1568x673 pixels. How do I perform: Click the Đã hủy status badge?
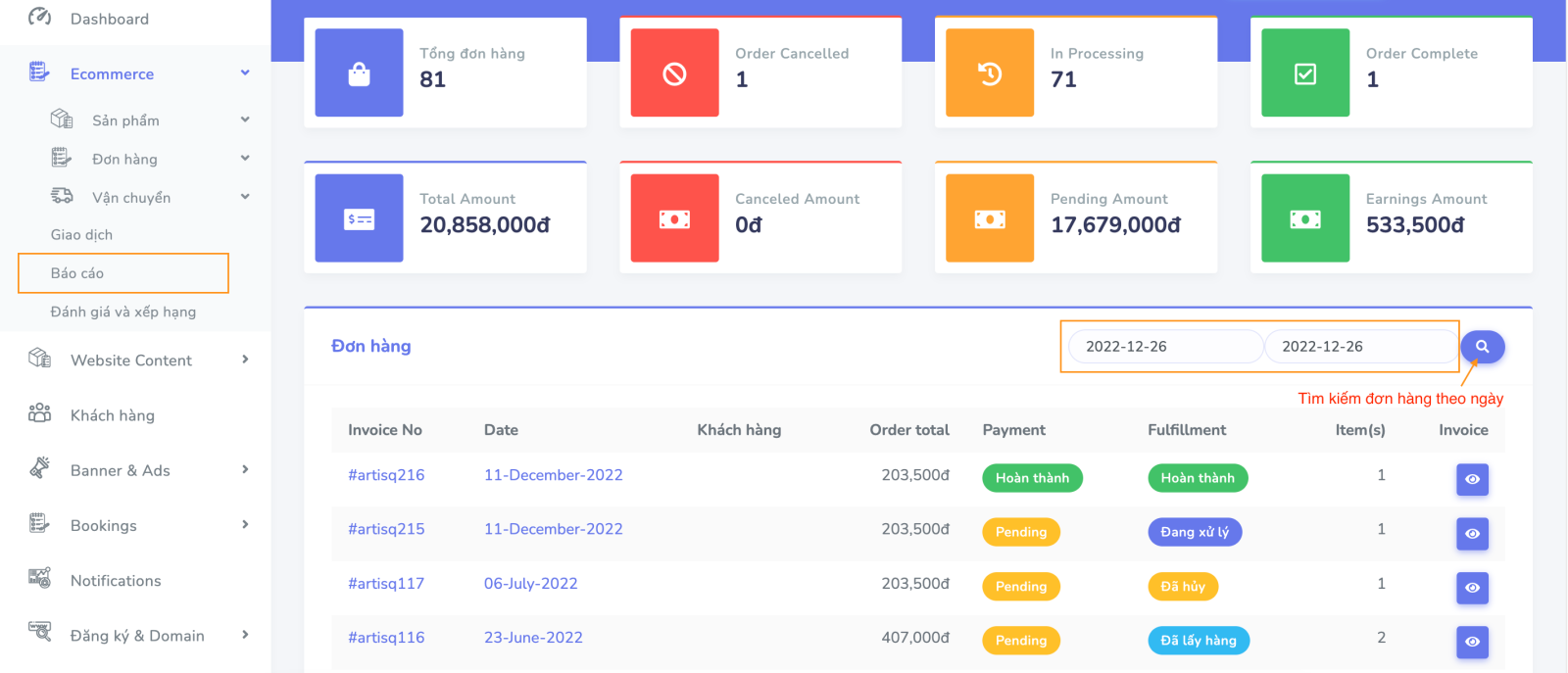click(x=1183, y=587)
